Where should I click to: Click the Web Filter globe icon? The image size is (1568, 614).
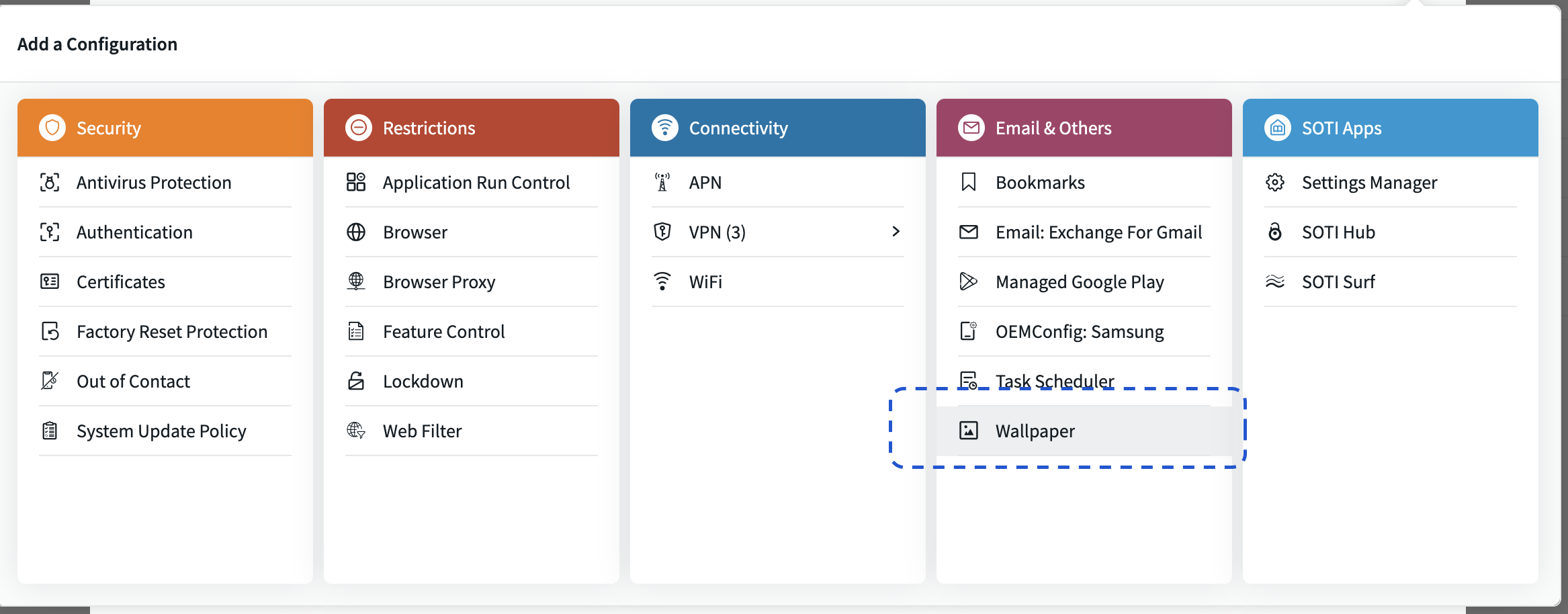coord(356,431)
